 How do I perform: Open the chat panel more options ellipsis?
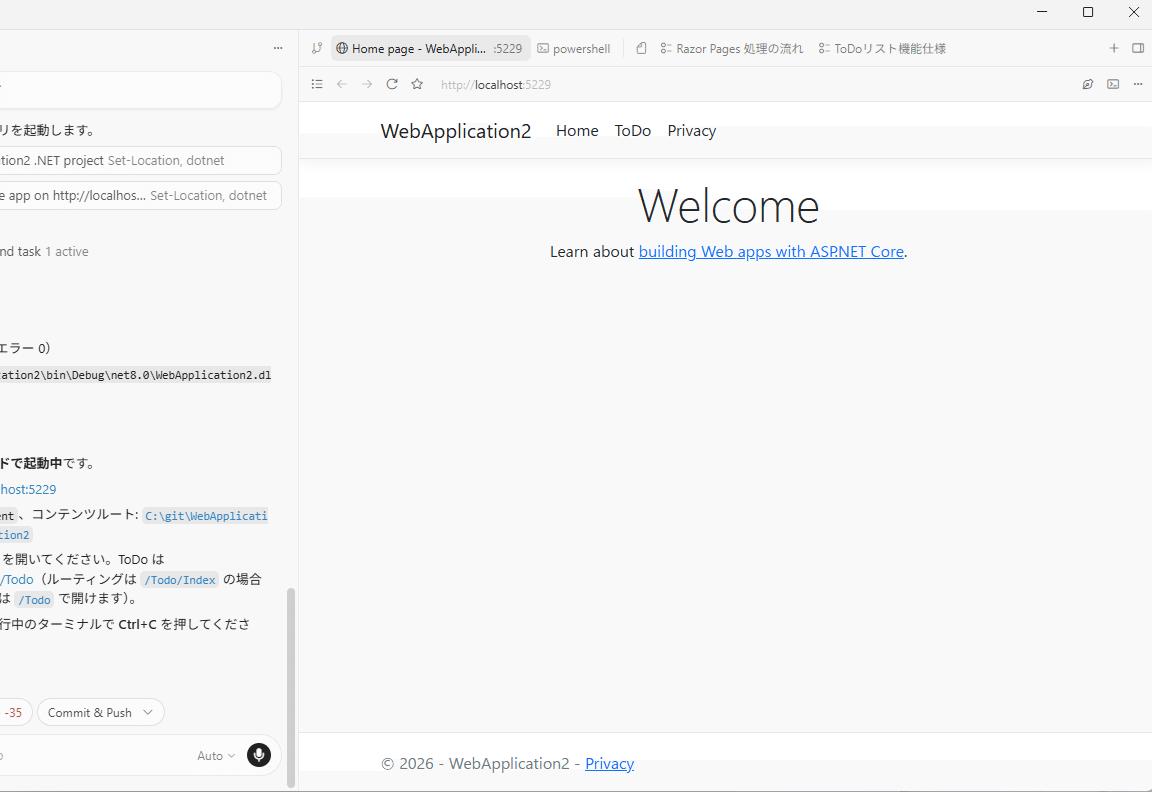point(278,48)
